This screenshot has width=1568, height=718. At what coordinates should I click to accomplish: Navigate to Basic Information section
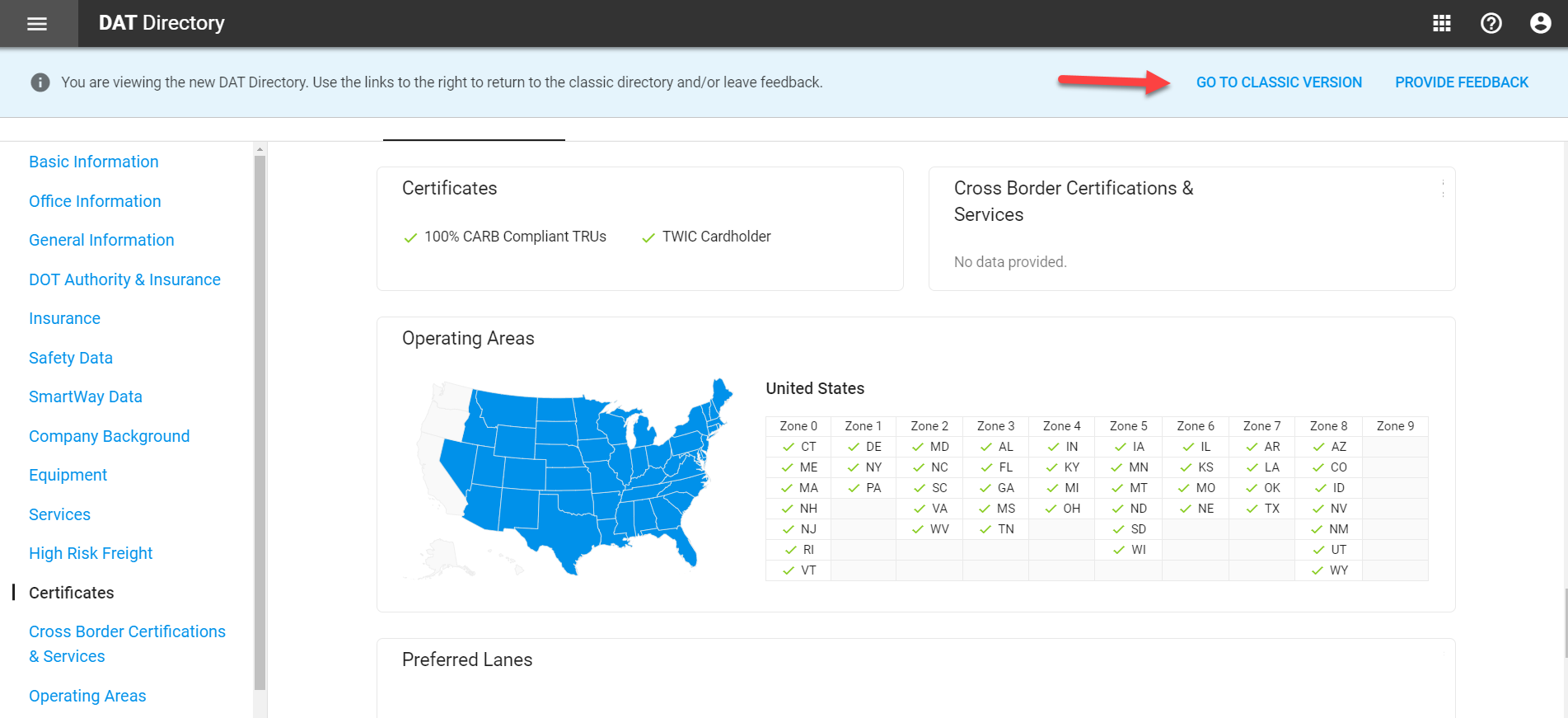[x=94, y=162]
